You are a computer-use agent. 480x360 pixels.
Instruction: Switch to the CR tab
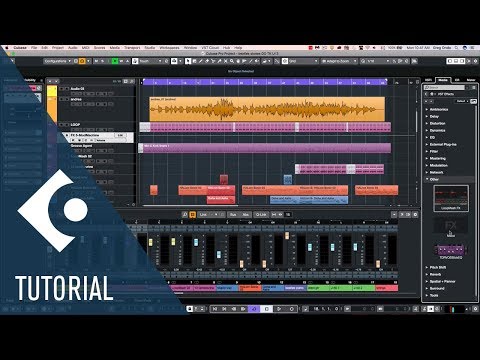pos(457,80)
